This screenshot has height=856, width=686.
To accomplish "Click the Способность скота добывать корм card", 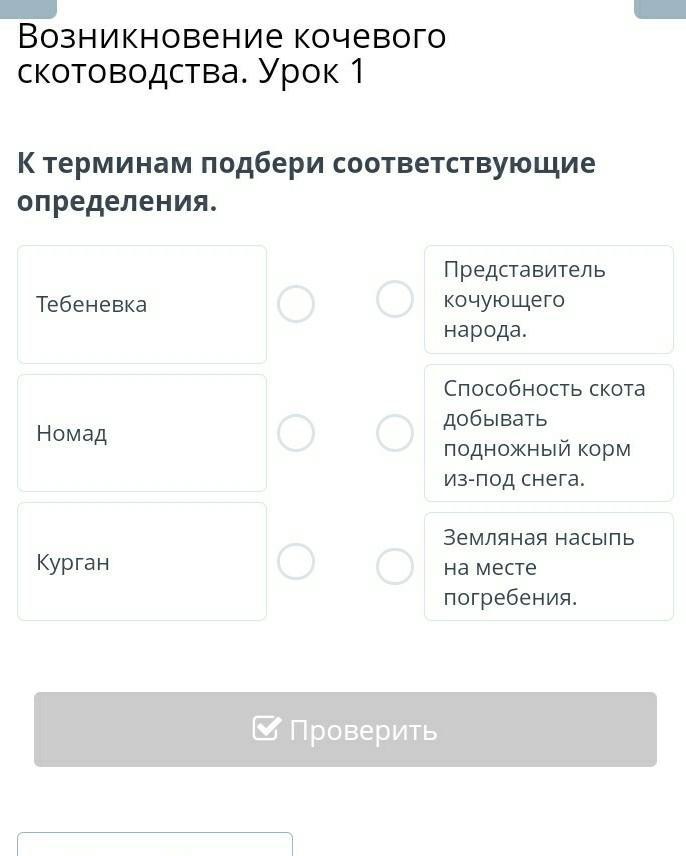I will 548,433.
